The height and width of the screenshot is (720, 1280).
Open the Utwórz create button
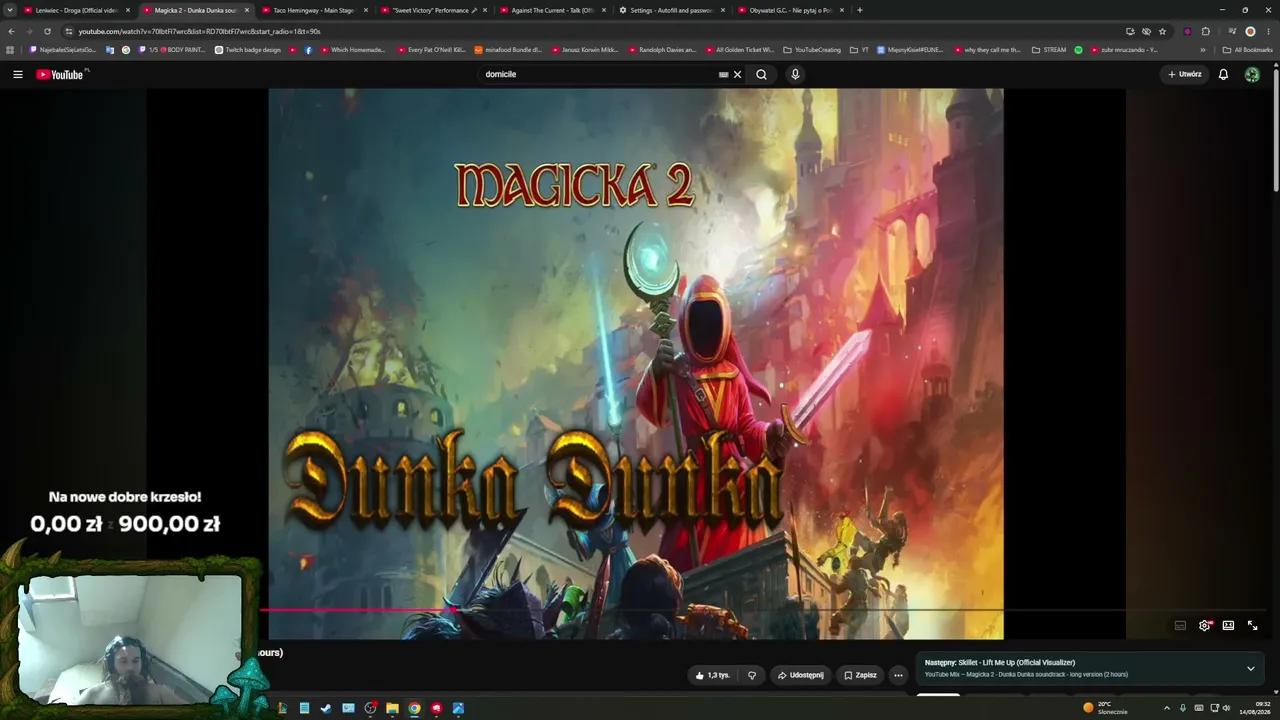point(1185,74)
